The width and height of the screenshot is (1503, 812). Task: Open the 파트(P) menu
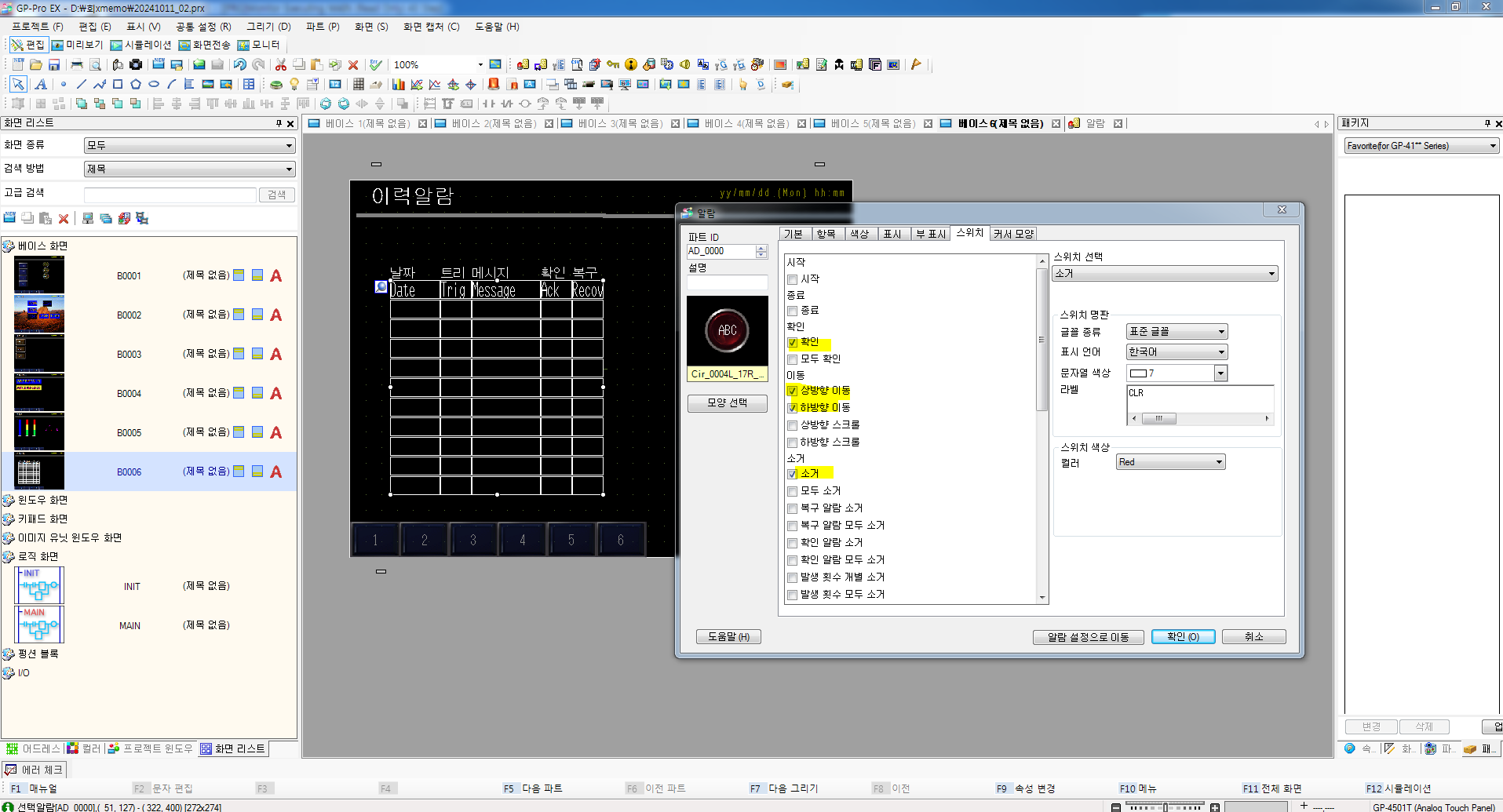point(323,27)
